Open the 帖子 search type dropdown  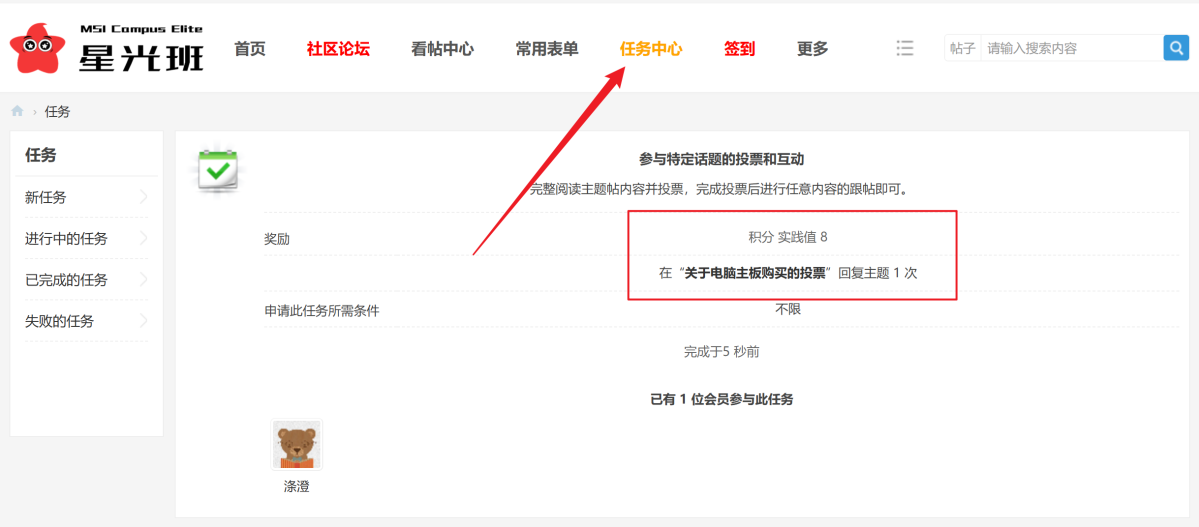point(962,48)
